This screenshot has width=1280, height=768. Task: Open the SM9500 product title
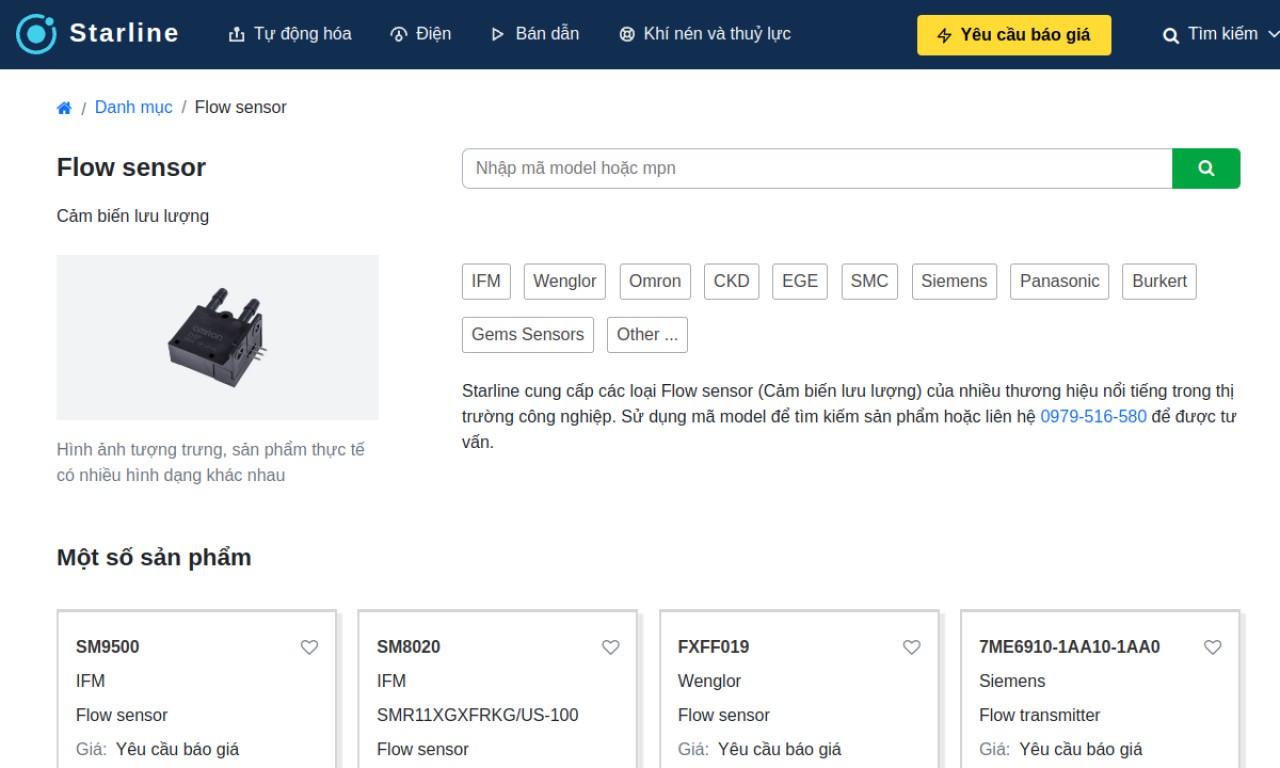[107, 647]
